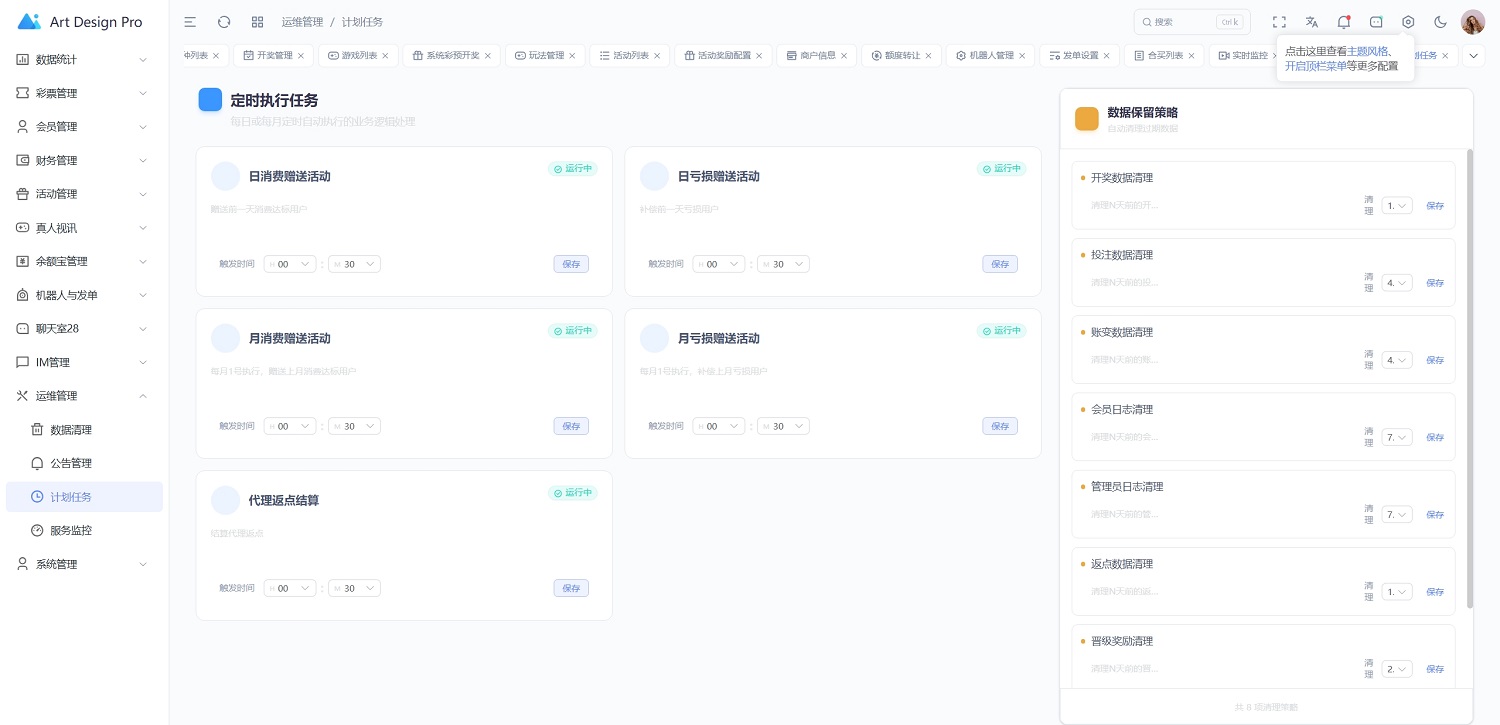Collapse the sidebar with the hamburger icon

190,22
